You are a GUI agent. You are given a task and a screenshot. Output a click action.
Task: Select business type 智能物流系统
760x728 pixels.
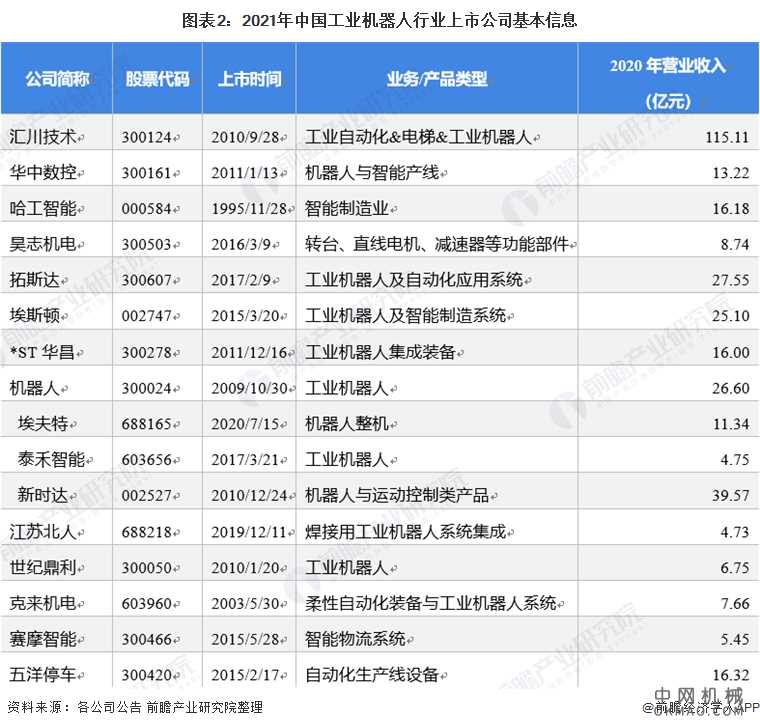coord(355,639)
